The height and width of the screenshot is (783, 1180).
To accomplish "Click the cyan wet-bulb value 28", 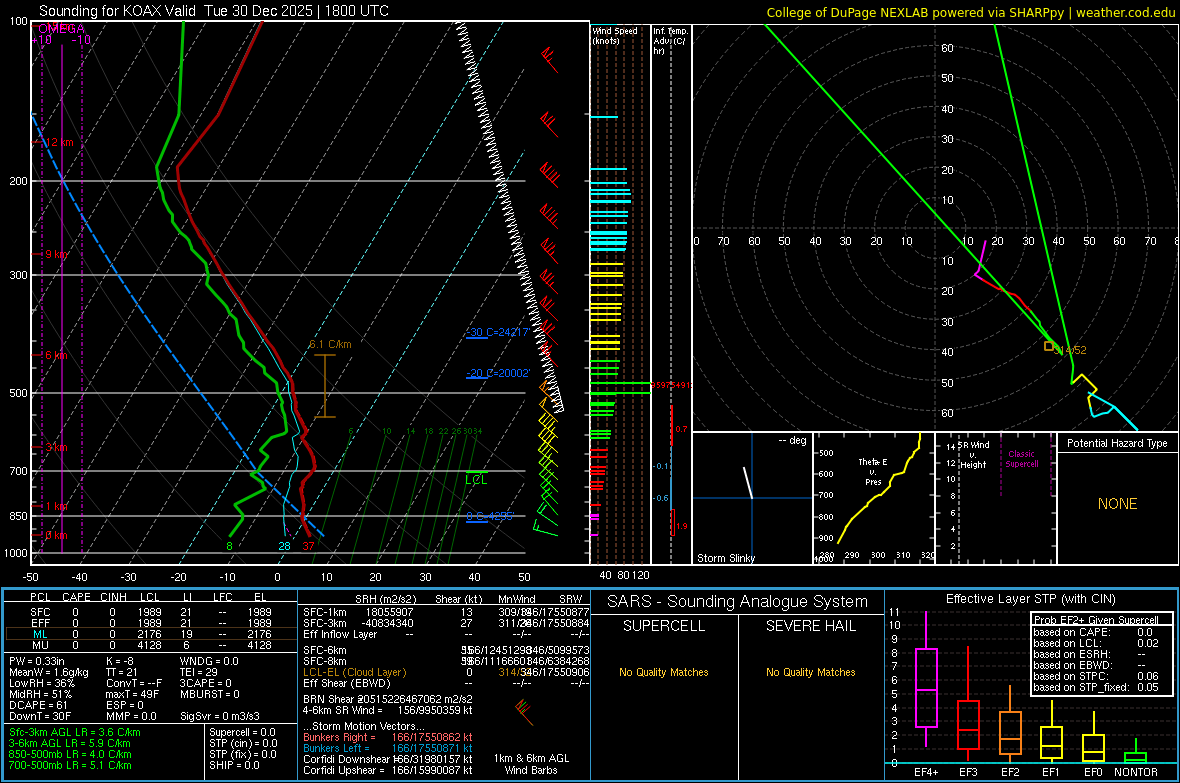I will point(284,546).
